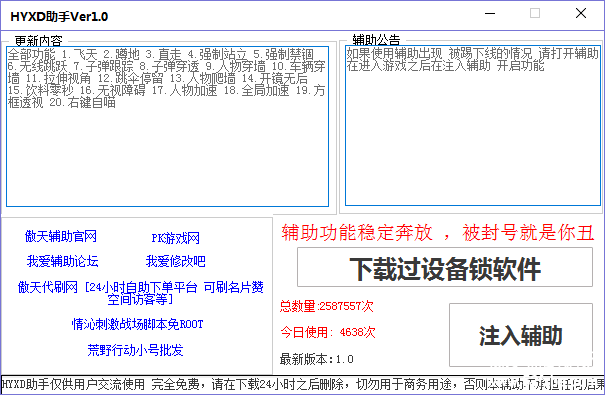
Task: Visit the PK游戏网 link
Action: (x=176, y=238)
